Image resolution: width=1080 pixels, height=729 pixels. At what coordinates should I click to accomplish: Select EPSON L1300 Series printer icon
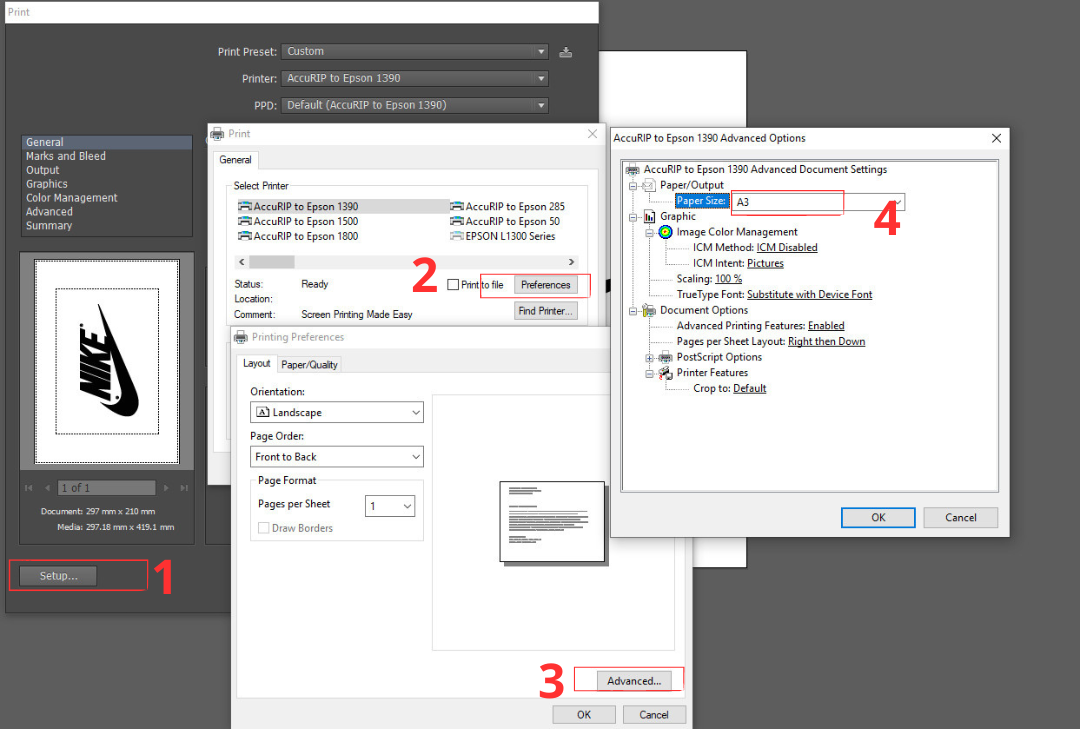(x=457, y=236)
